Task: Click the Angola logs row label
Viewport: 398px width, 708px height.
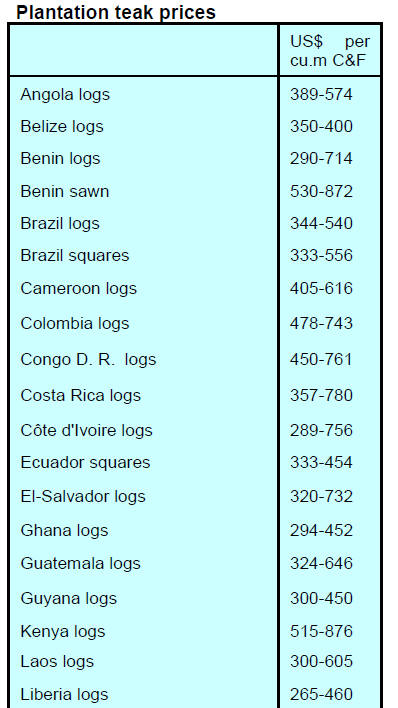Action: pos(65,95)
